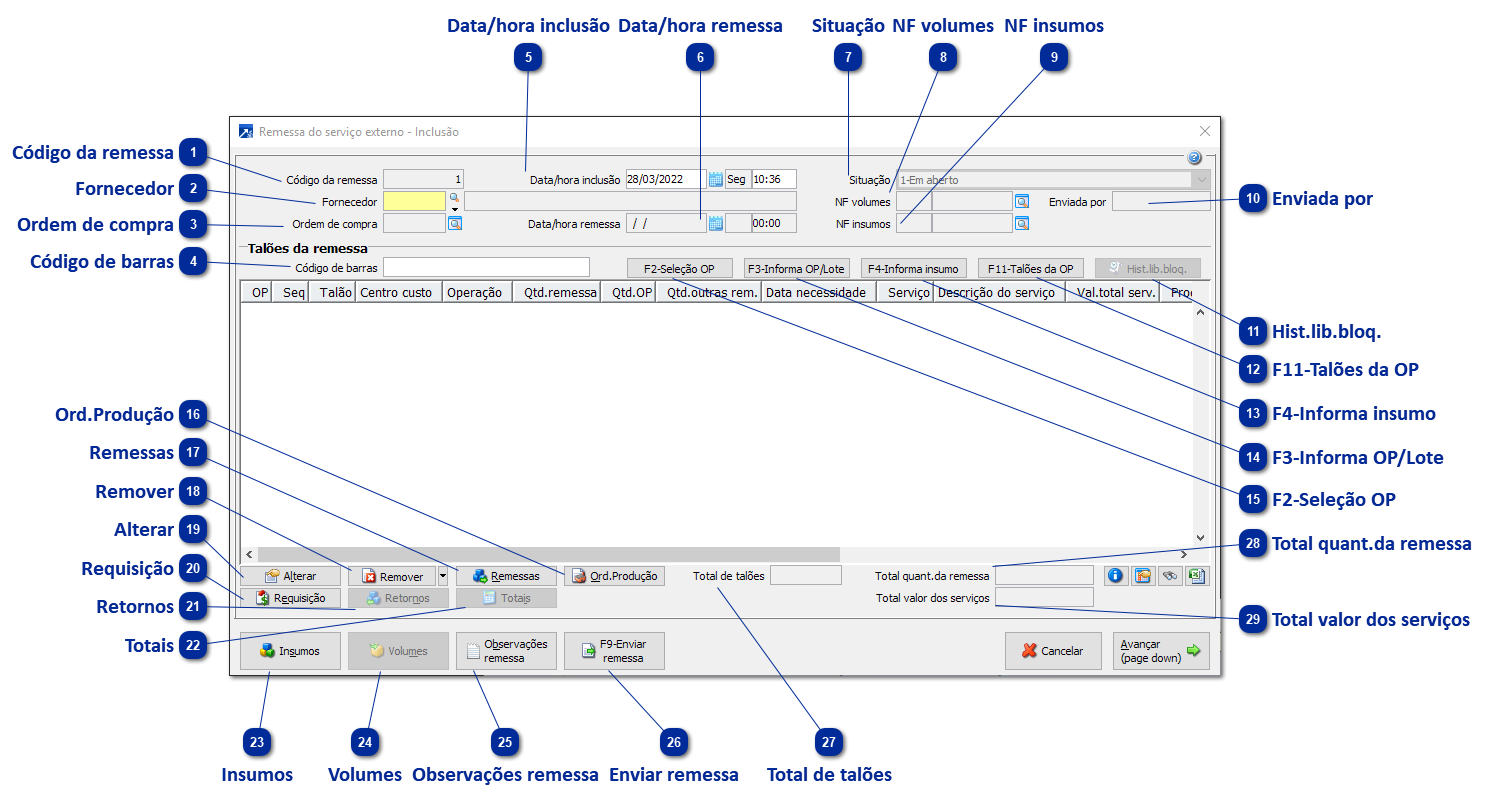
Task: Click the binoculars search icon button
Action: click(1170, 576)
